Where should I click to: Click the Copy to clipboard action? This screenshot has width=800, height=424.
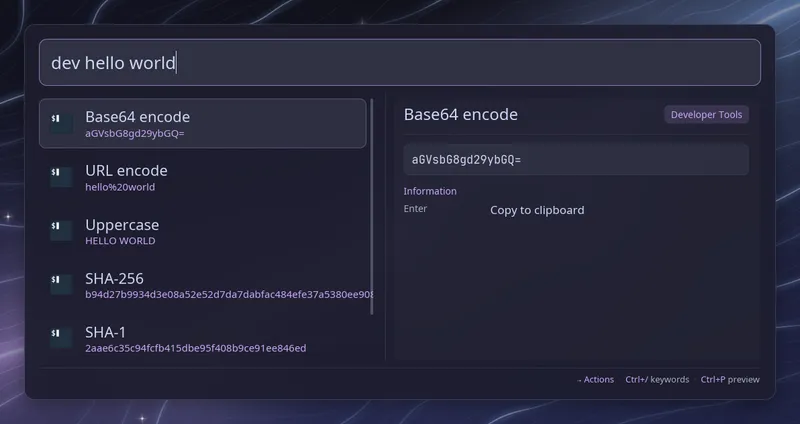pyautogui.click(x=537, y=210)
